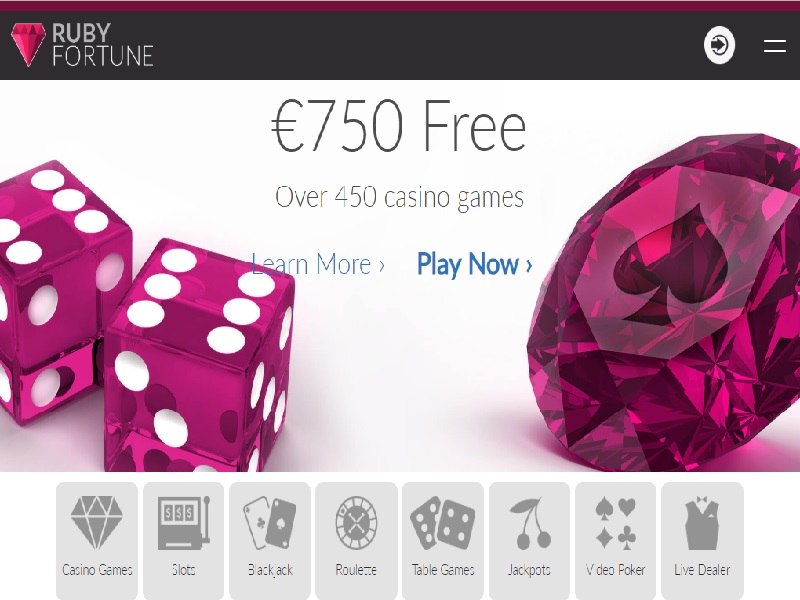Click the Ruby Fortune wordmark text
The height and width of the screenshot is (600, 800).
pos(103,45)
